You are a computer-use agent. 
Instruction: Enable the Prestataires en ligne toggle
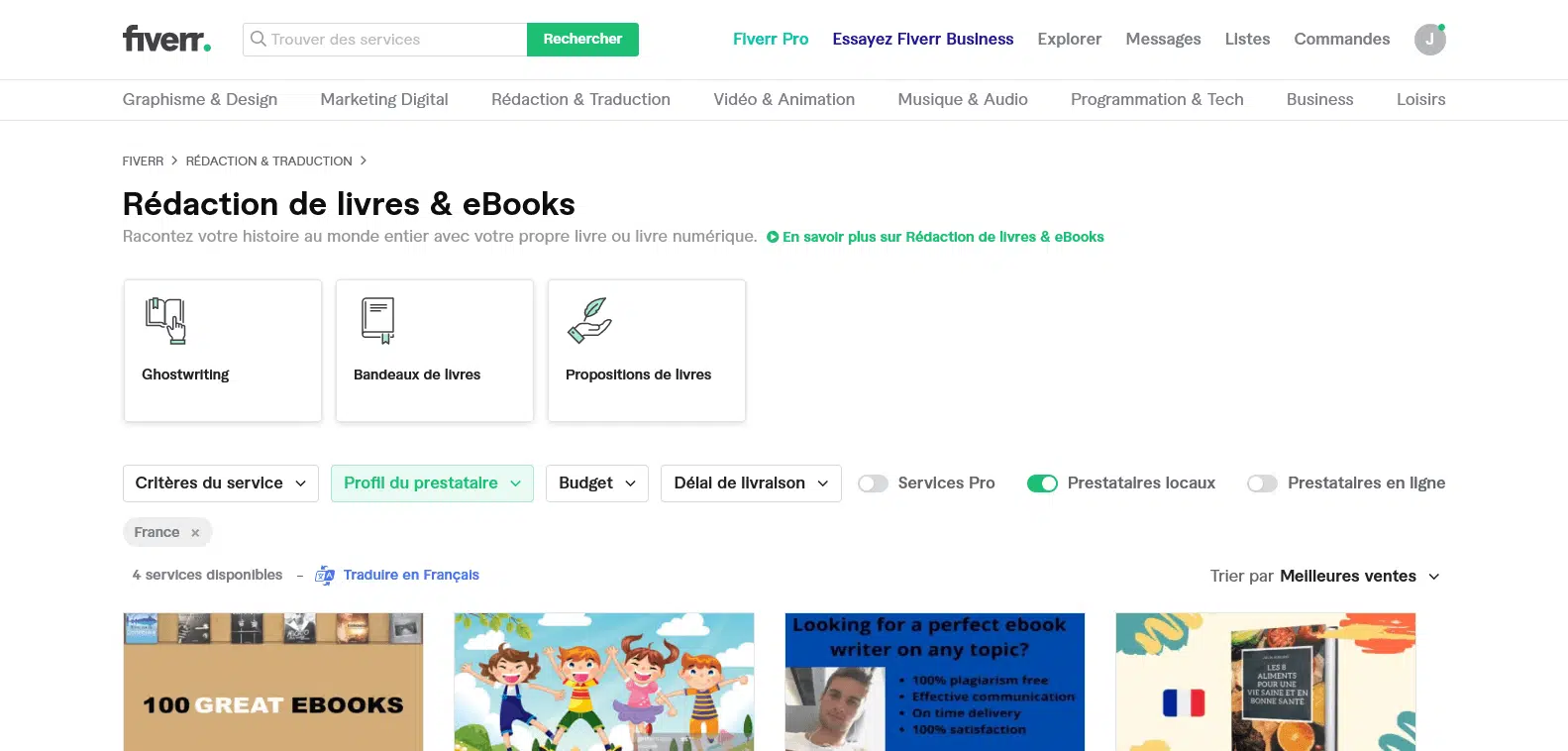1262,483
